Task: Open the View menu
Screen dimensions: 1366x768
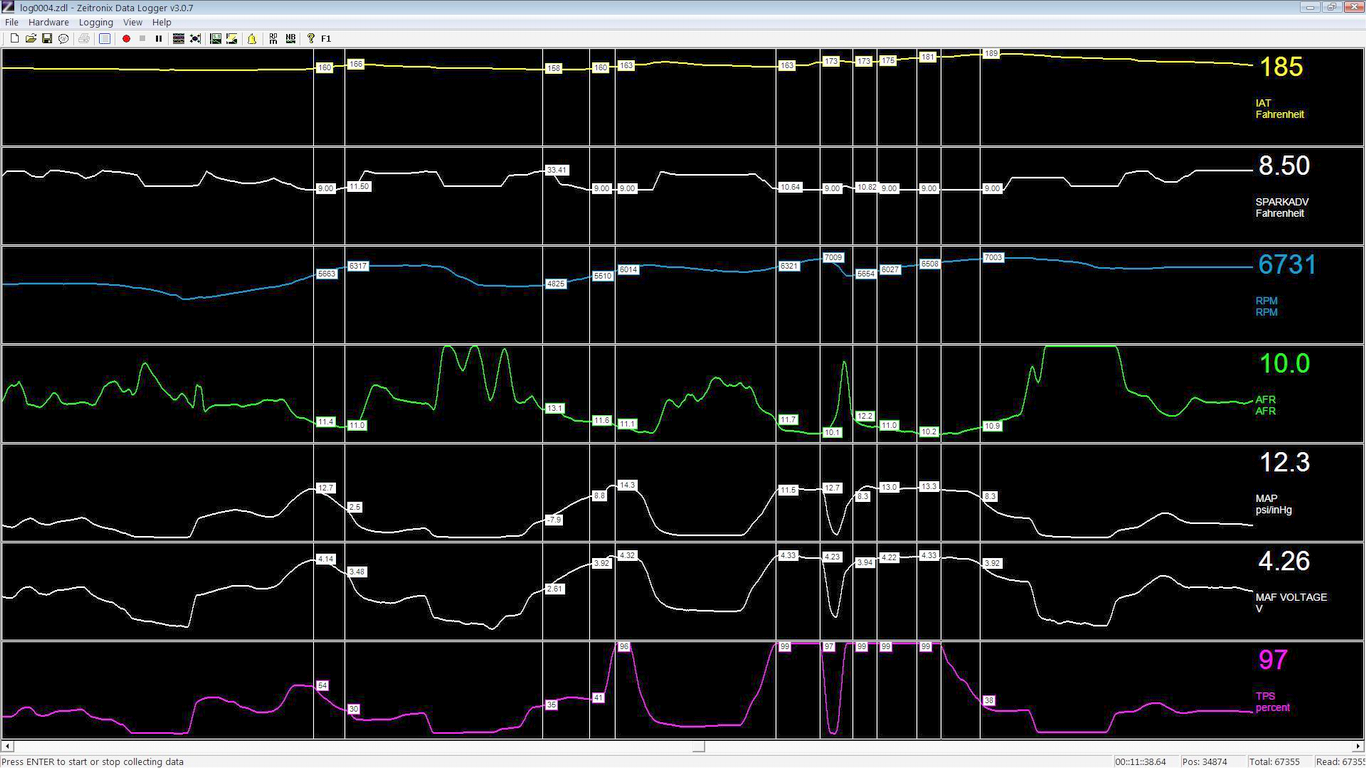Action: pyautogui.click(x=132, y=22)
